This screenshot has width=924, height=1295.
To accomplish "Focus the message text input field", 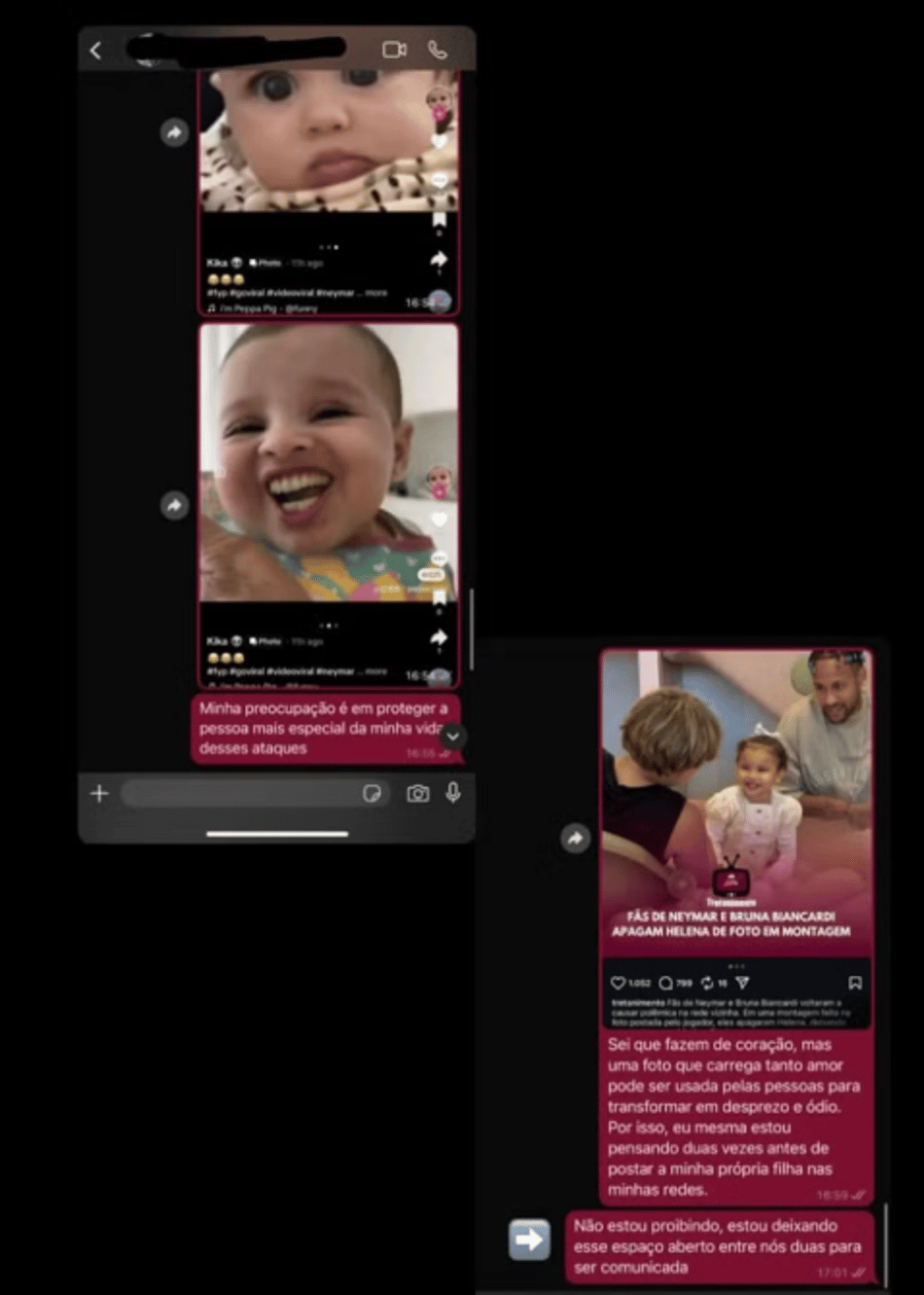I will (x=256, y=793).
